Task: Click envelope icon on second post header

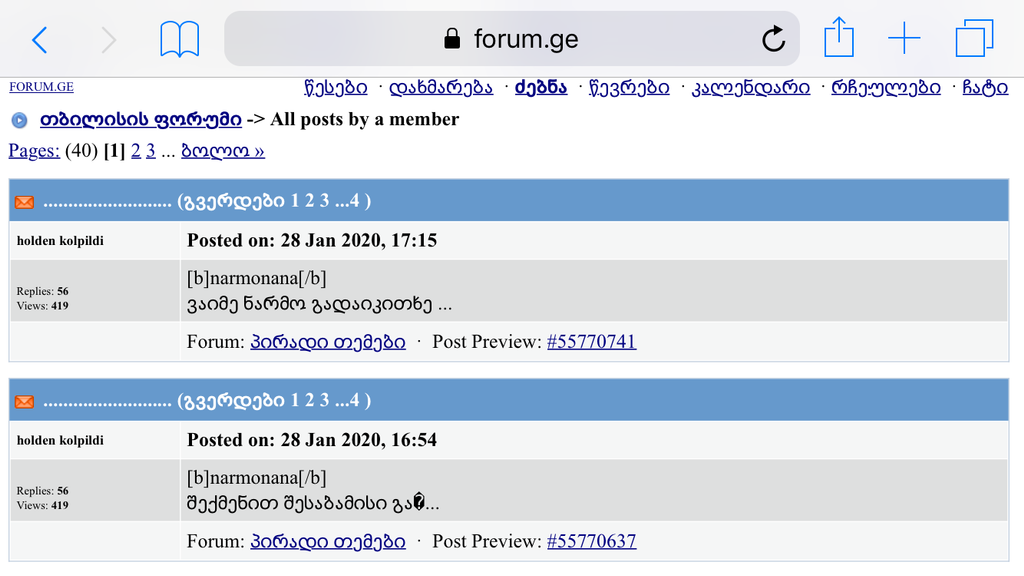Action: point(24,401)
